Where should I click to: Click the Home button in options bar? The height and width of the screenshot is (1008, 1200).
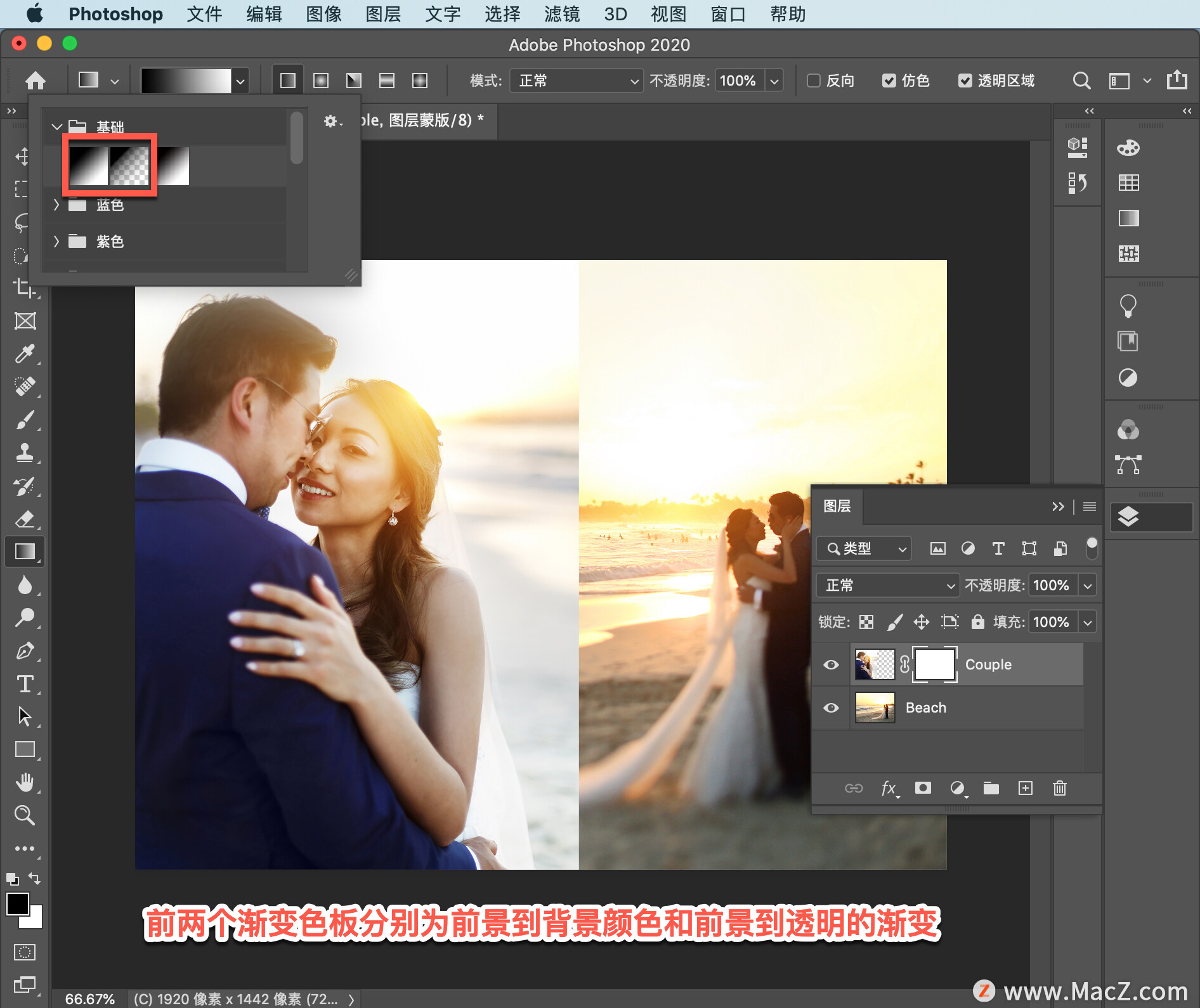tap(36, 81)
